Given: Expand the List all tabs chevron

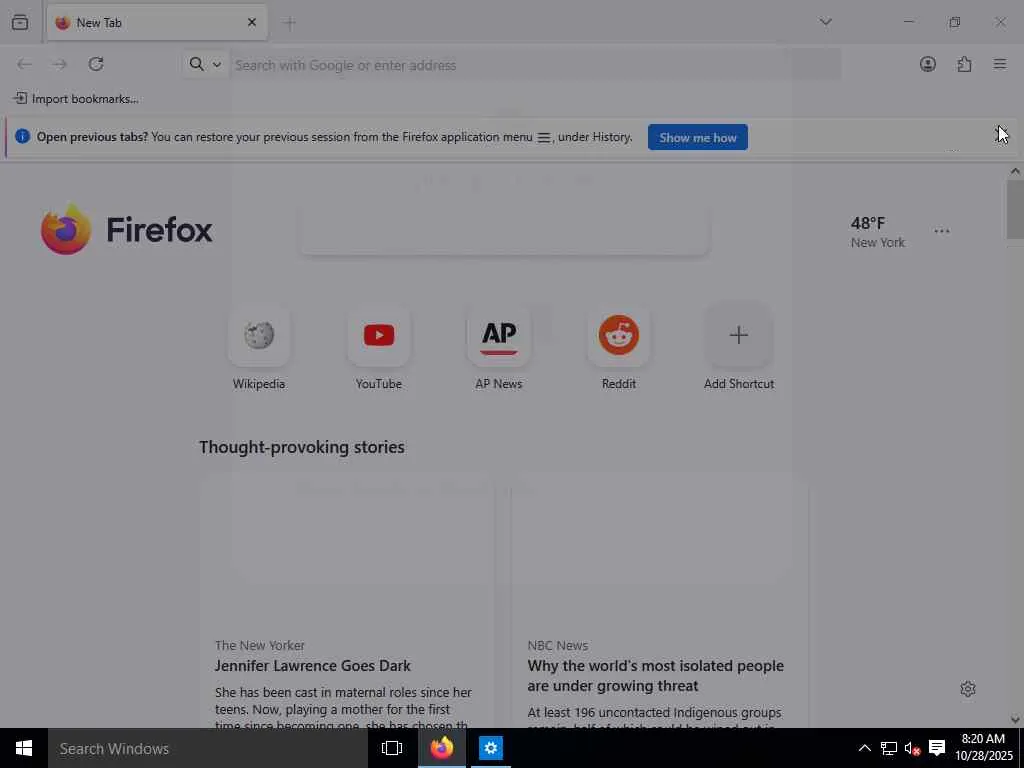Looking at the screenshot, I should coord(825,22).
